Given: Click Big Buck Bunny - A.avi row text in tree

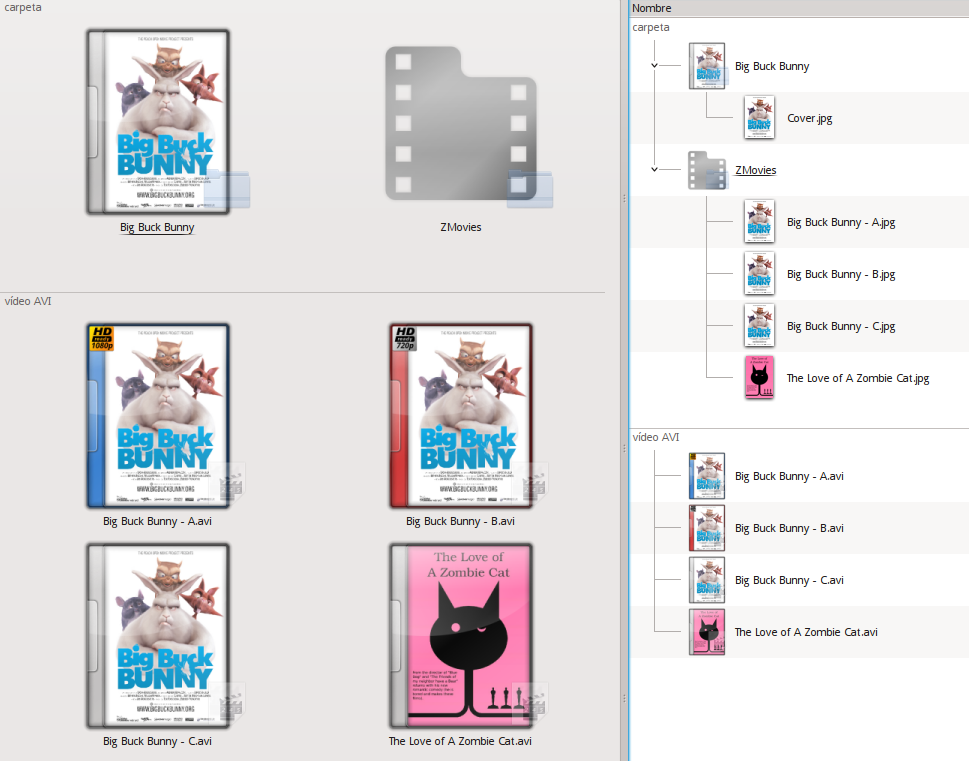Looking at the screenshot, I should point(789,476).
